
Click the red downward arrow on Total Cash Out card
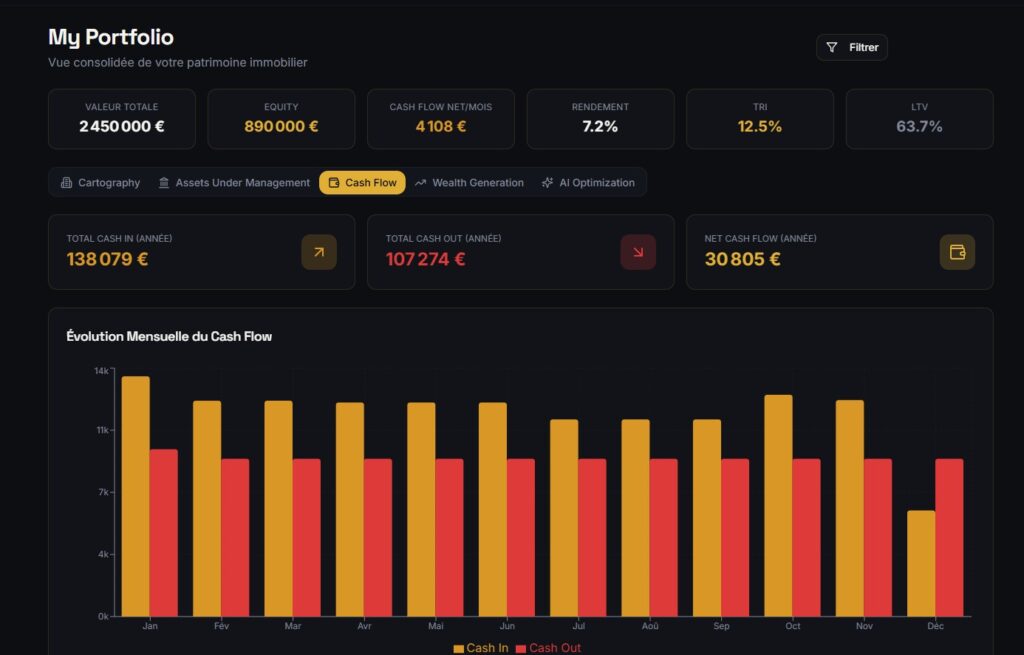coord(638,252)
